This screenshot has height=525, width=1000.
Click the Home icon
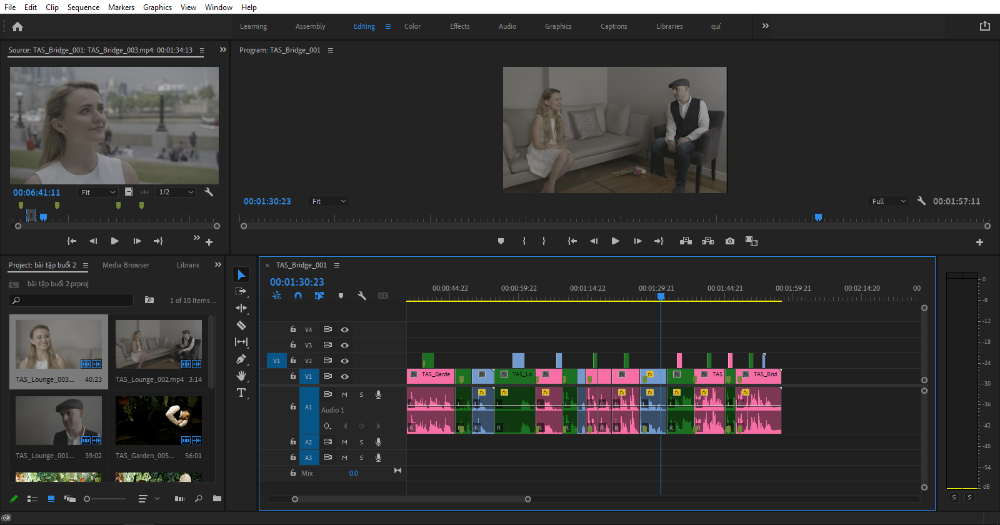[x=17, y=27]
